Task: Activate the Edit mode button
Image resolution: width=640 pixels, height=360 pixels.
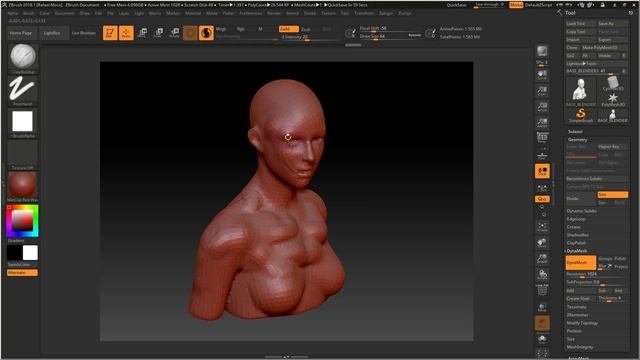Action: coord(110,33)
